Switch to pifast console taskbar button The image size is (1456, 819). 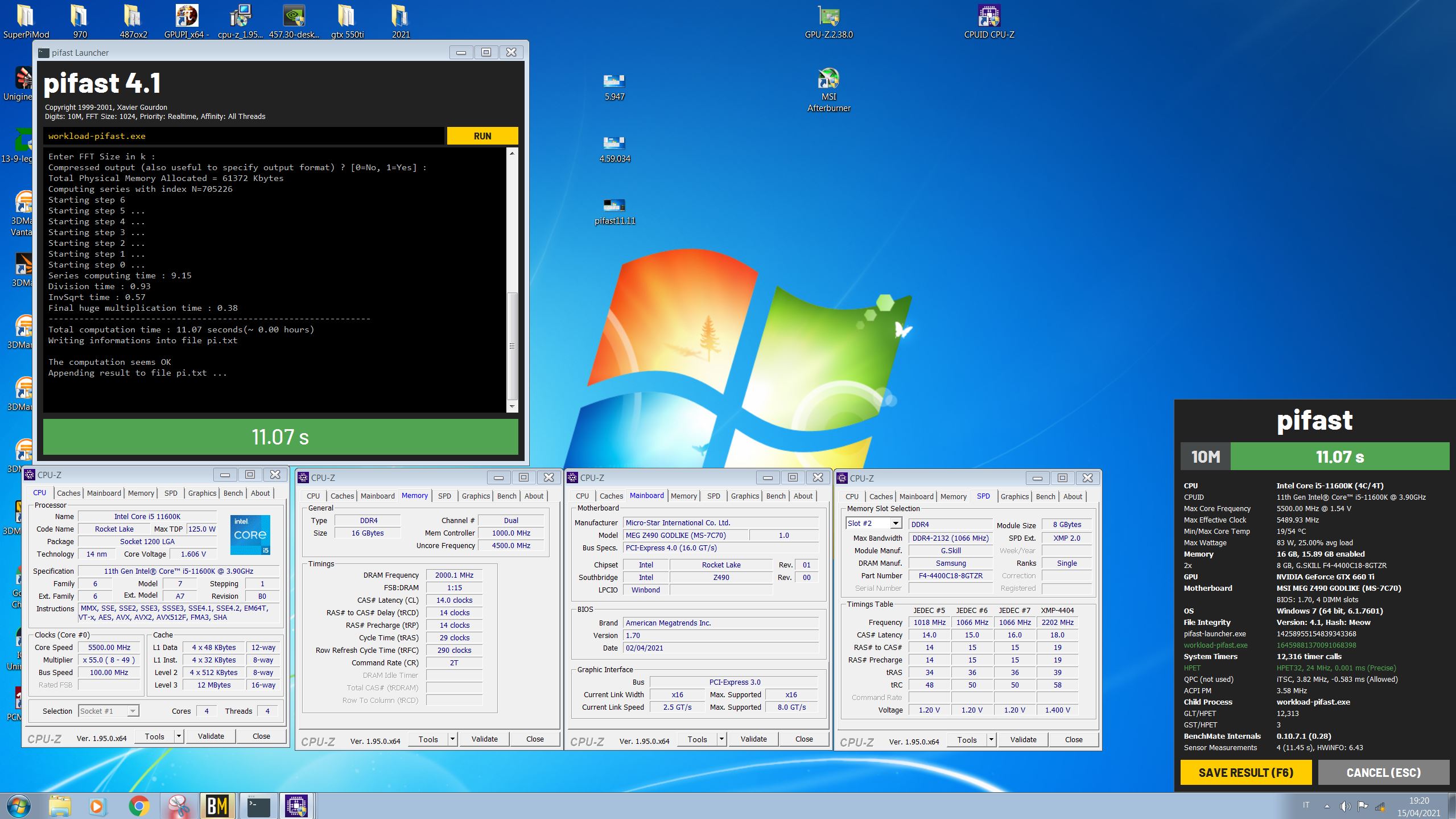pos(259,806)
